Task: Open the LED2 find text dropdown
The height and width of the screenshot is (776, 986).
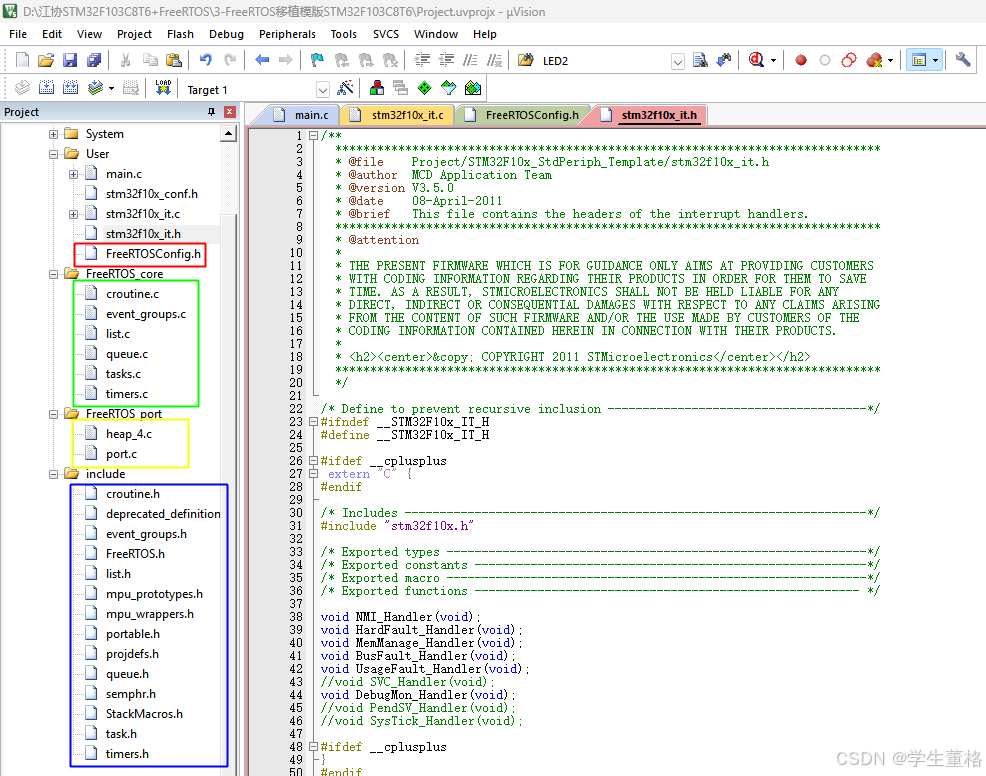Action: pyautogui.click(x=677, y=62)
